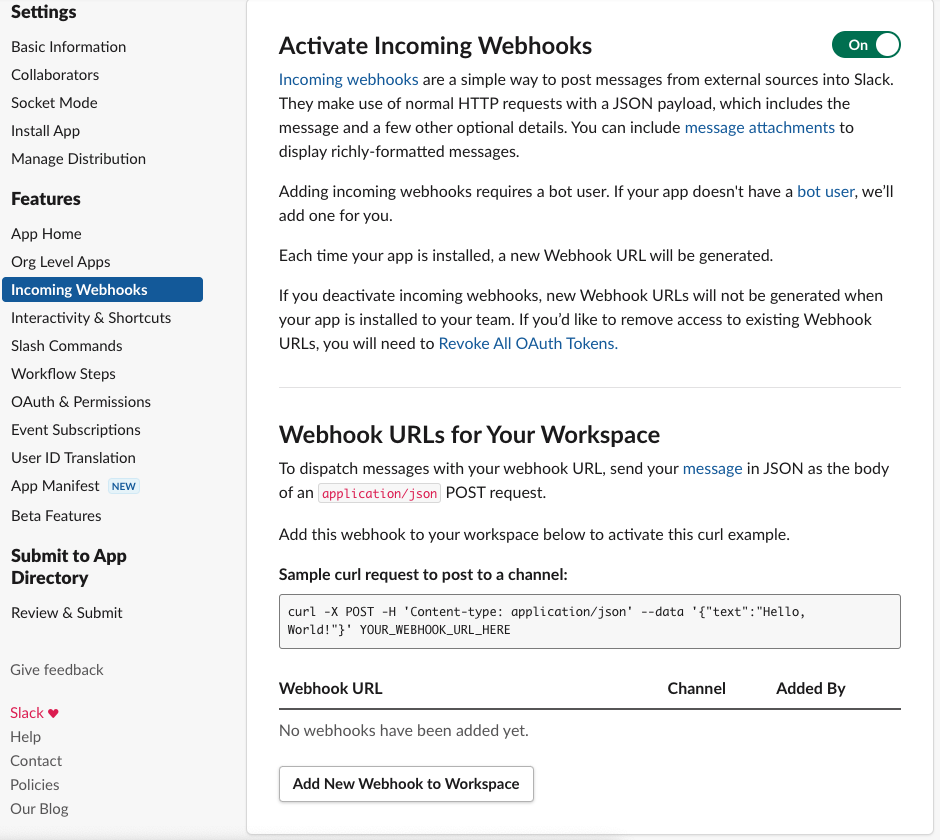Click the Channel column header

(x=697, y=688)
